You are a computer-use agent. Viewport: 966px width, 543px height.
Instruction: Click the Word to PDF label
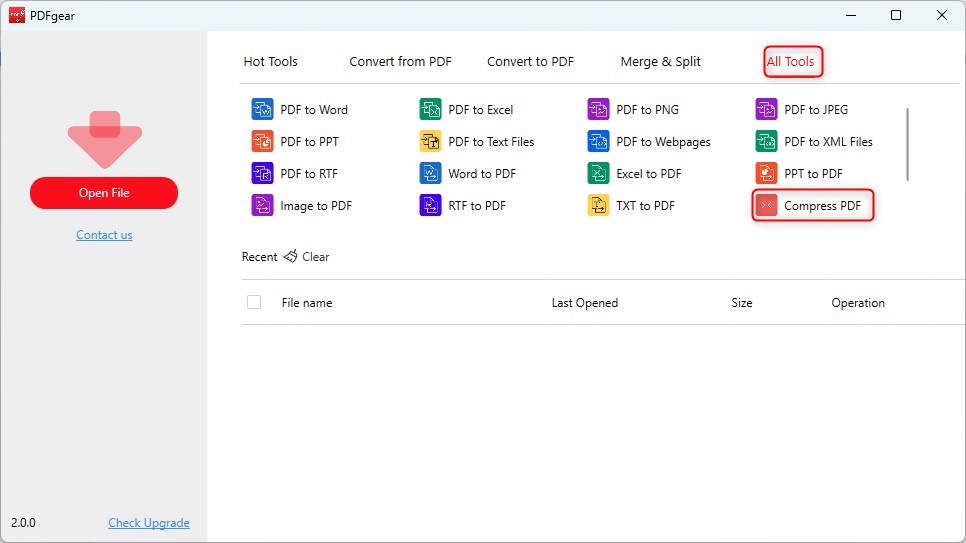482,174
